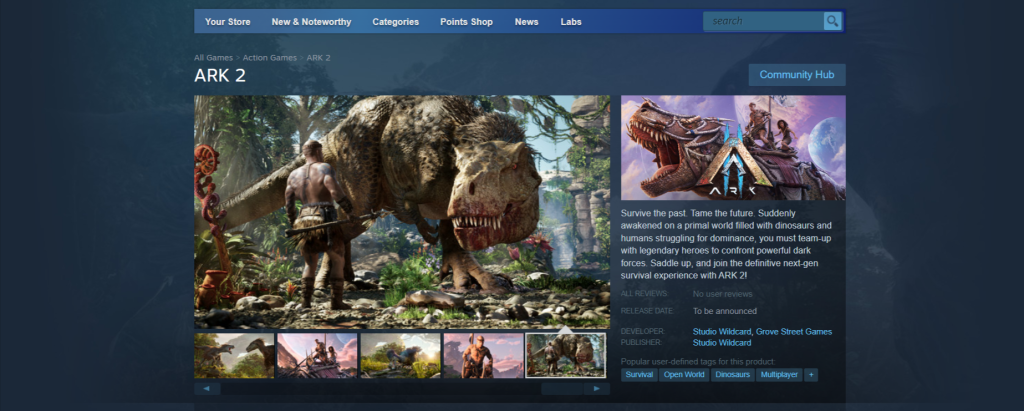Image resolution: width=1024 pixels, height=411 pixels.
Task: Click the right scroll arrow under thumbnails
Action: 597,388
